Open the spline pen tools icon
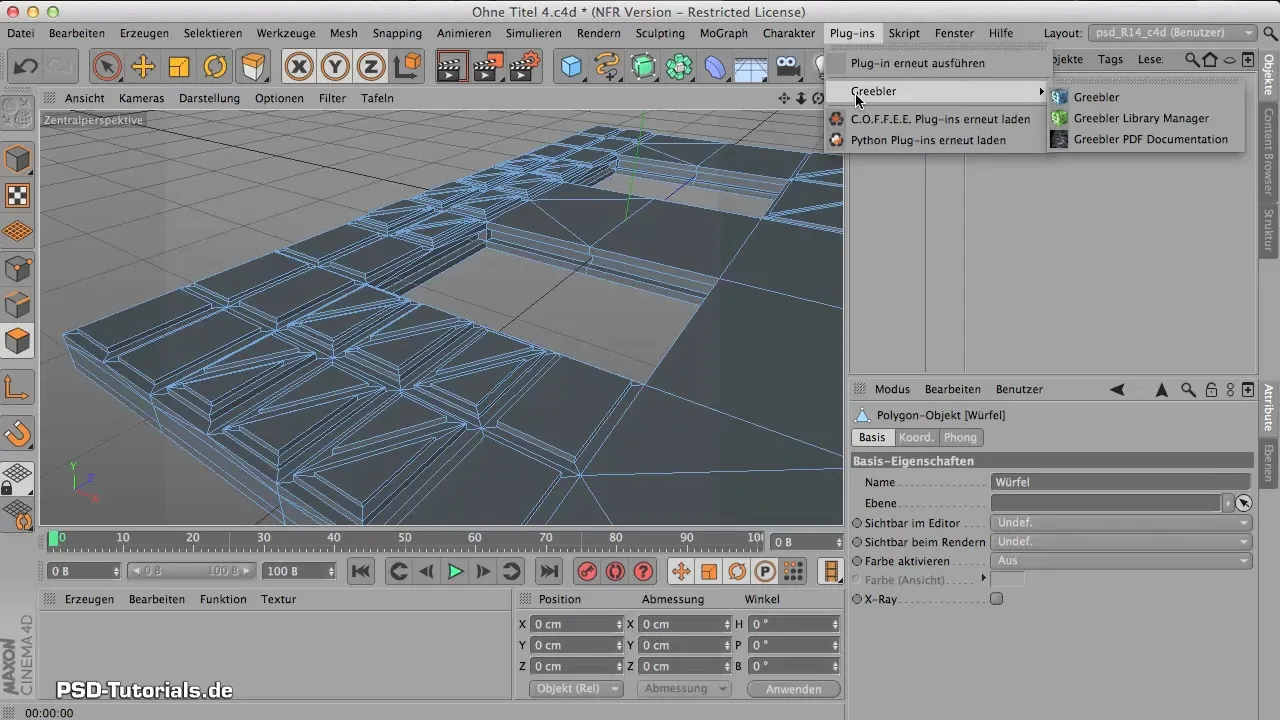The height and width of the screenshot is (720, 1280). 607,67
